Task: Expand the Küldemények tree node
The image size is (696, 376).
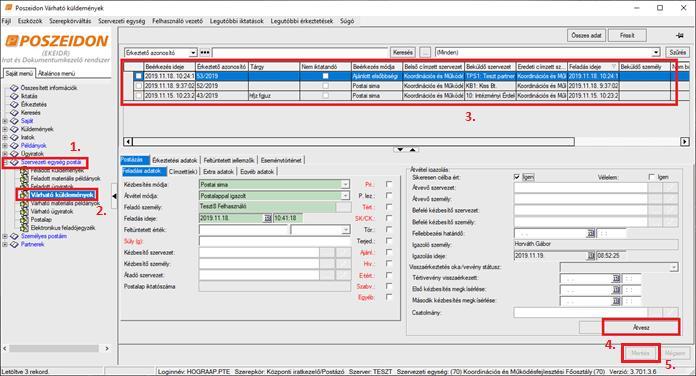Action: 5,129
